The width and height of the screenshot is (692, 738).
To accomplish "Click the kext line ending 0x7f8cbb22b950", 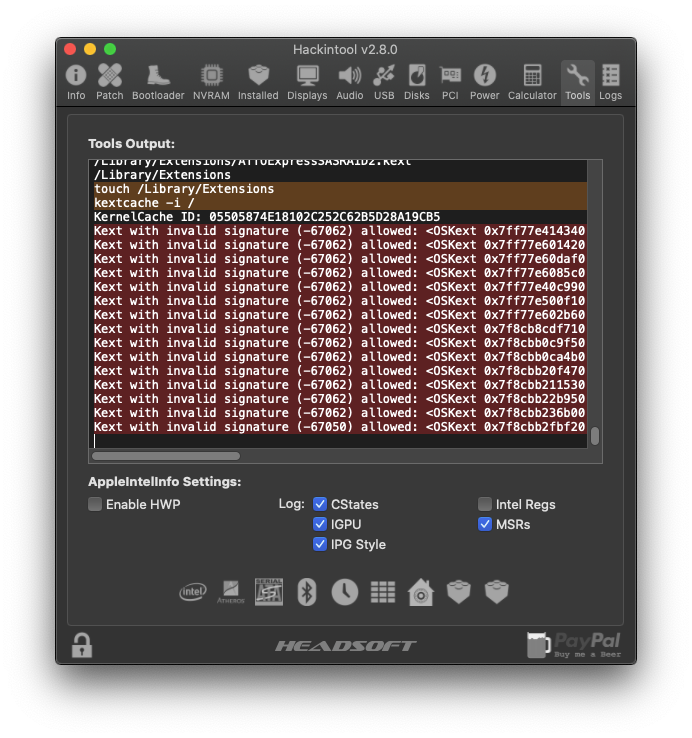I will (340, 399).
